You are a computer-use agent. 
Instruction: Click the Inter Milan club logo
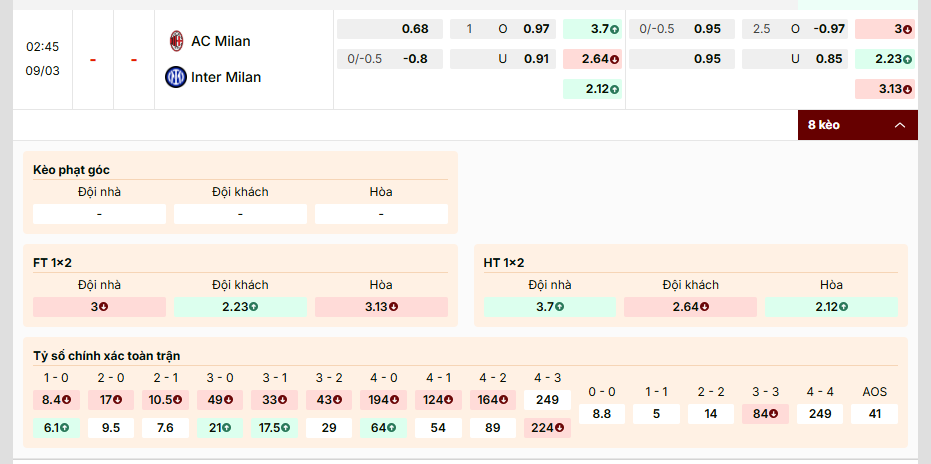[x=176, y=77]
